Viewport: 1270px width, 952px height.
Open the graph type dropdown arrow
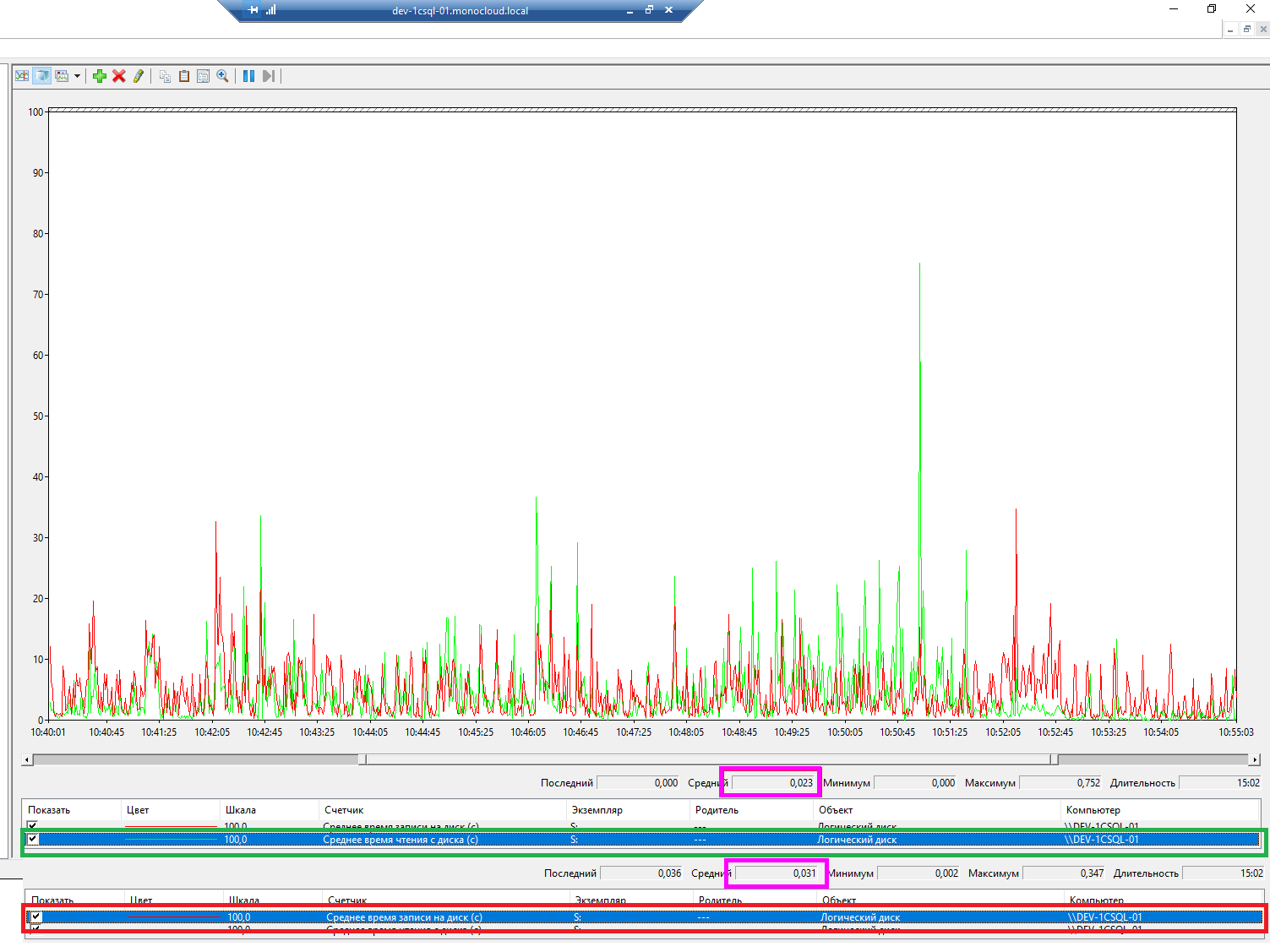point(77,76)
